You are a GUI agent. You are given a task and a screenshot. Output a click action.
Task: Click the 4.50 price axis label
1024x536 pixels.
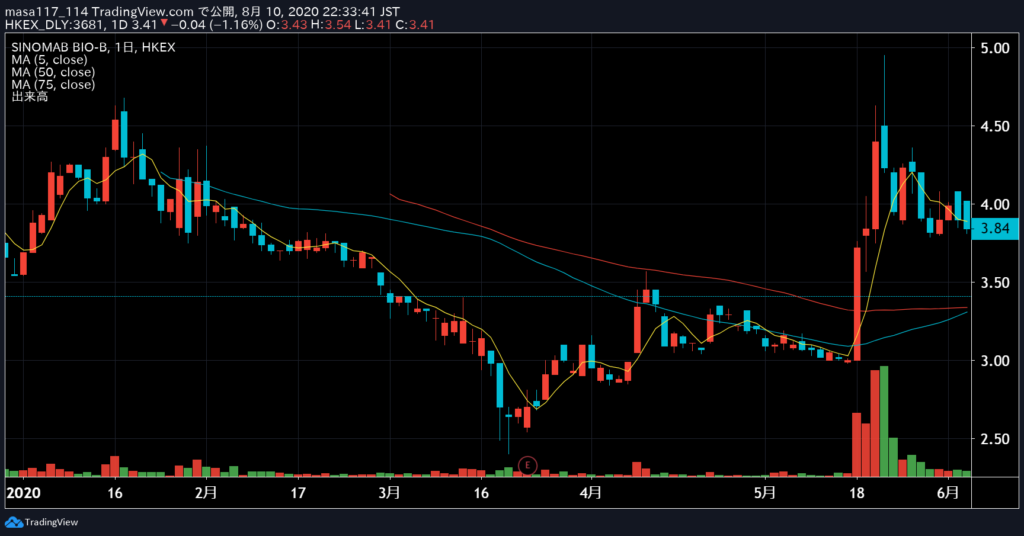pyautogui.click(x=995, y=126)
